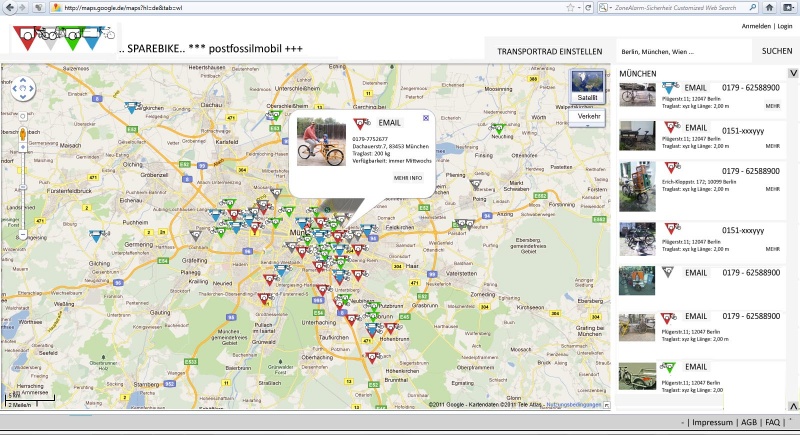Close the bike info popup bubble

point(425,118)
